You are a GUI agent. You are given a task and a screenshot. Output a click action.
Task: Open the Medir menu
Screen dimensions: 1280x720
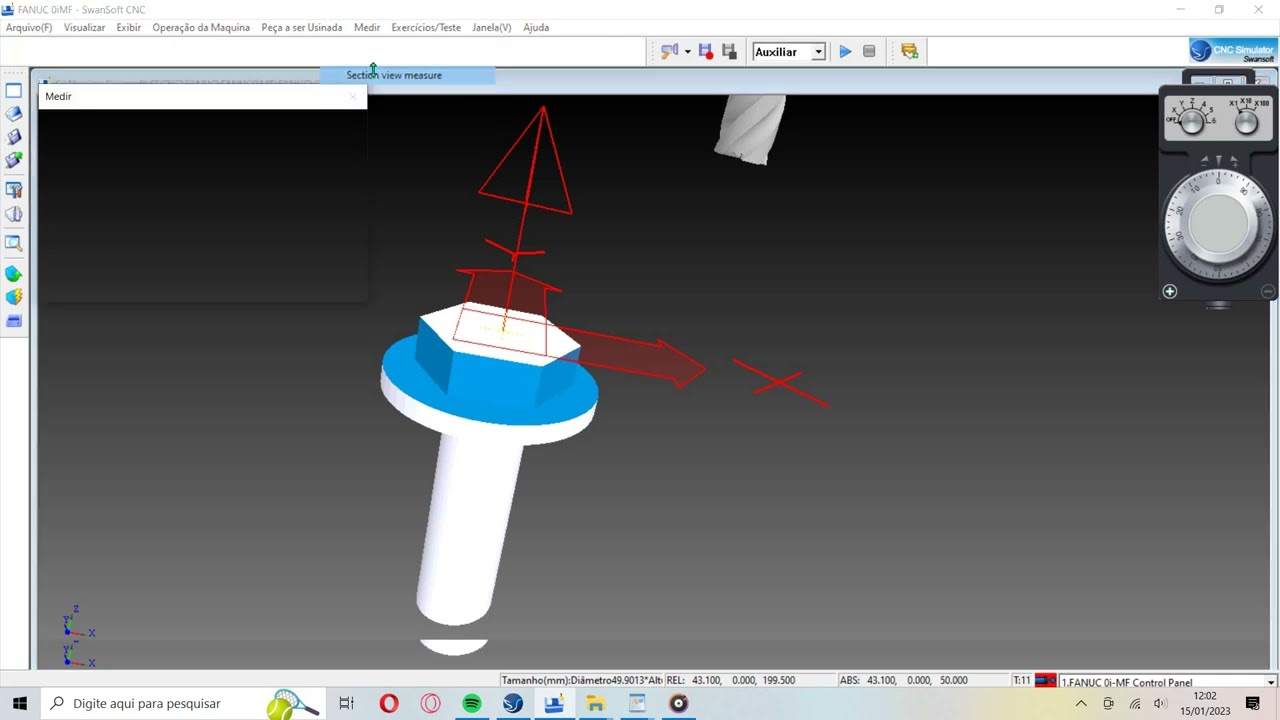367,27
